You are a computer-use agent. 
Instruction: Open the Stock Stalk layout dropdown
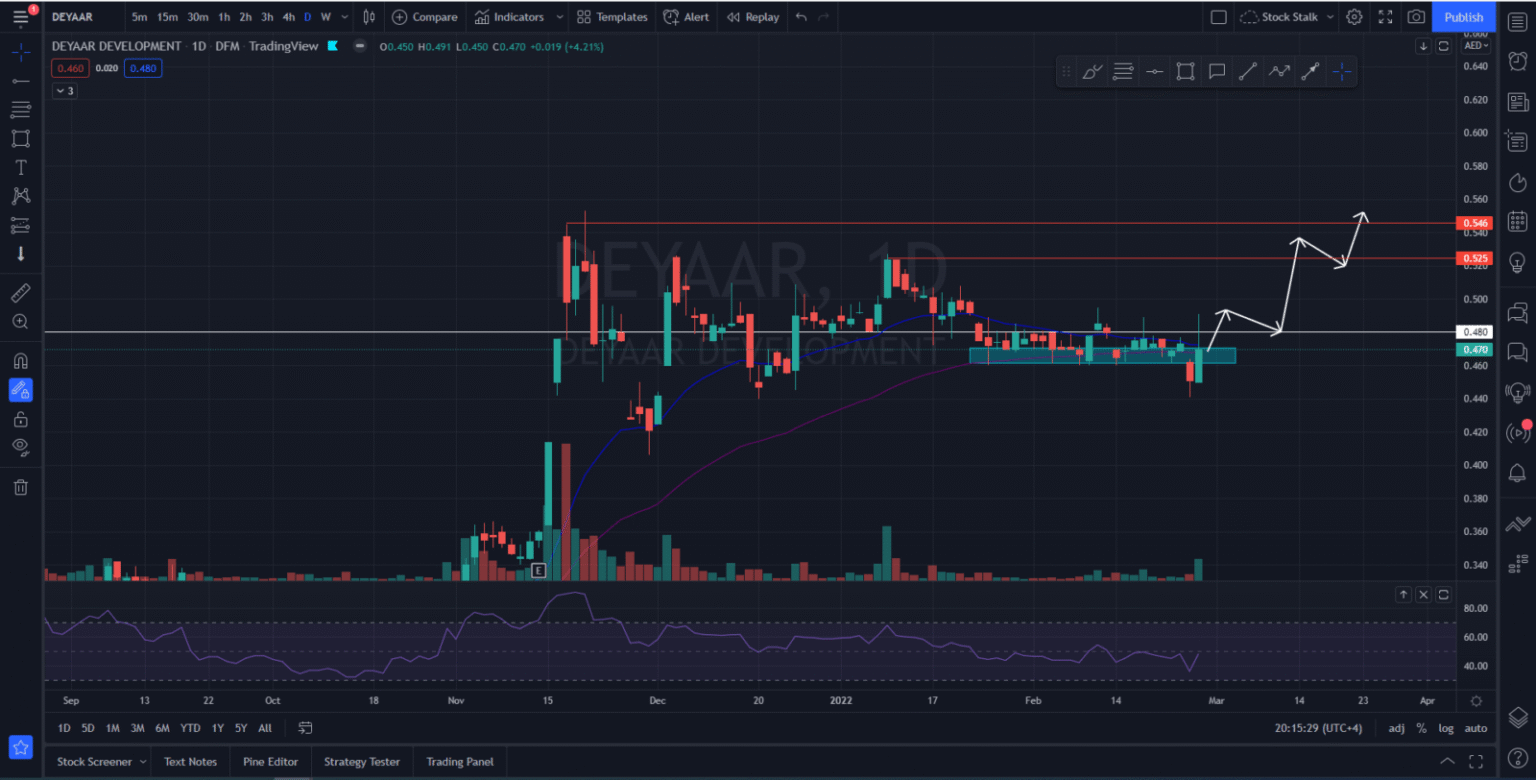coord(1285,17)
